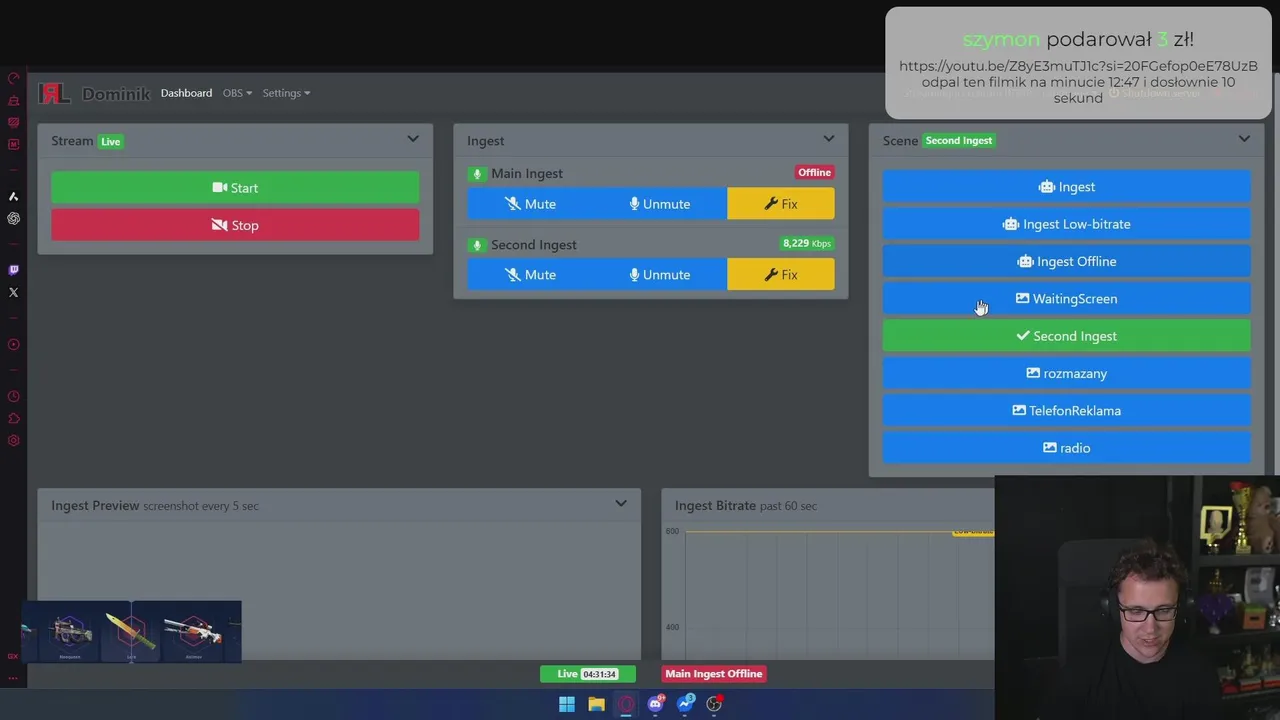Click the Second Ingest microphone status icon
Image resolution: width=1280 pixels, height=720 pixels.
pos(477,245)
